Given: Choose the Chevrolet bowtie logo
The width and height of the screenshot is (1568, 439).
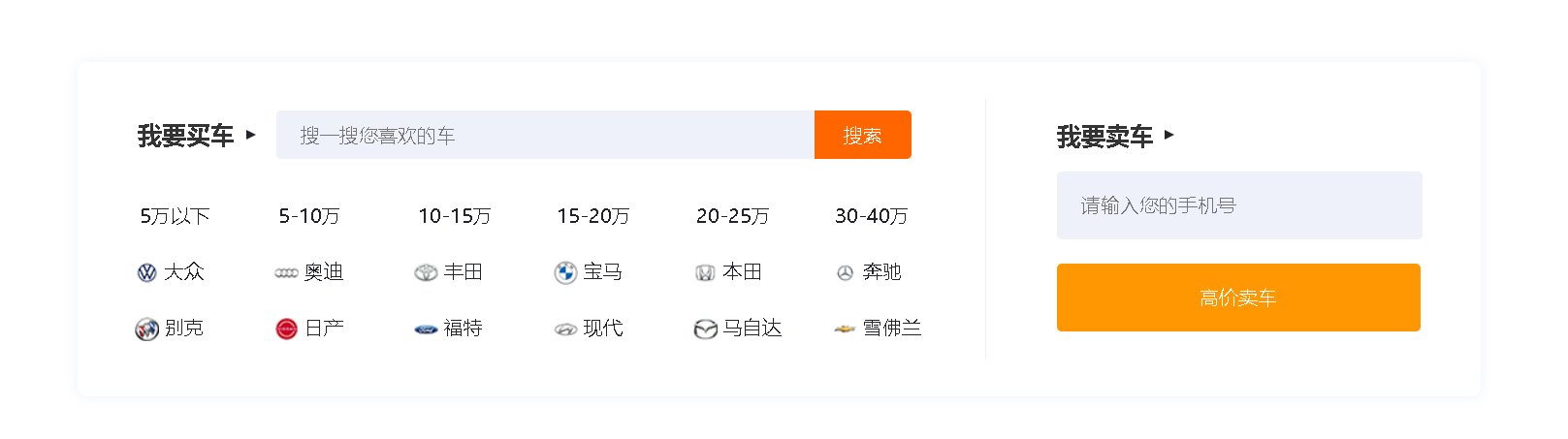Looking at the screenshot, I should [845, 329].
